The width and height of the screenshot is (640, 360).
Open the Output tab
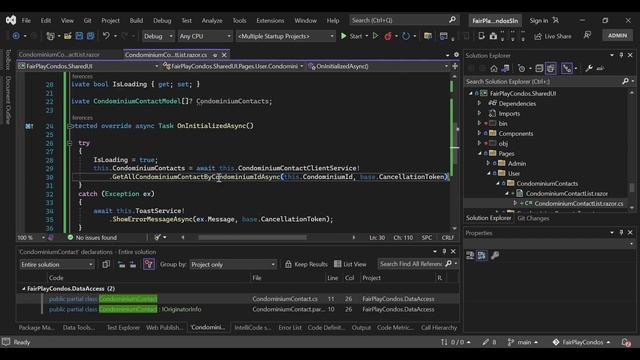361,327
